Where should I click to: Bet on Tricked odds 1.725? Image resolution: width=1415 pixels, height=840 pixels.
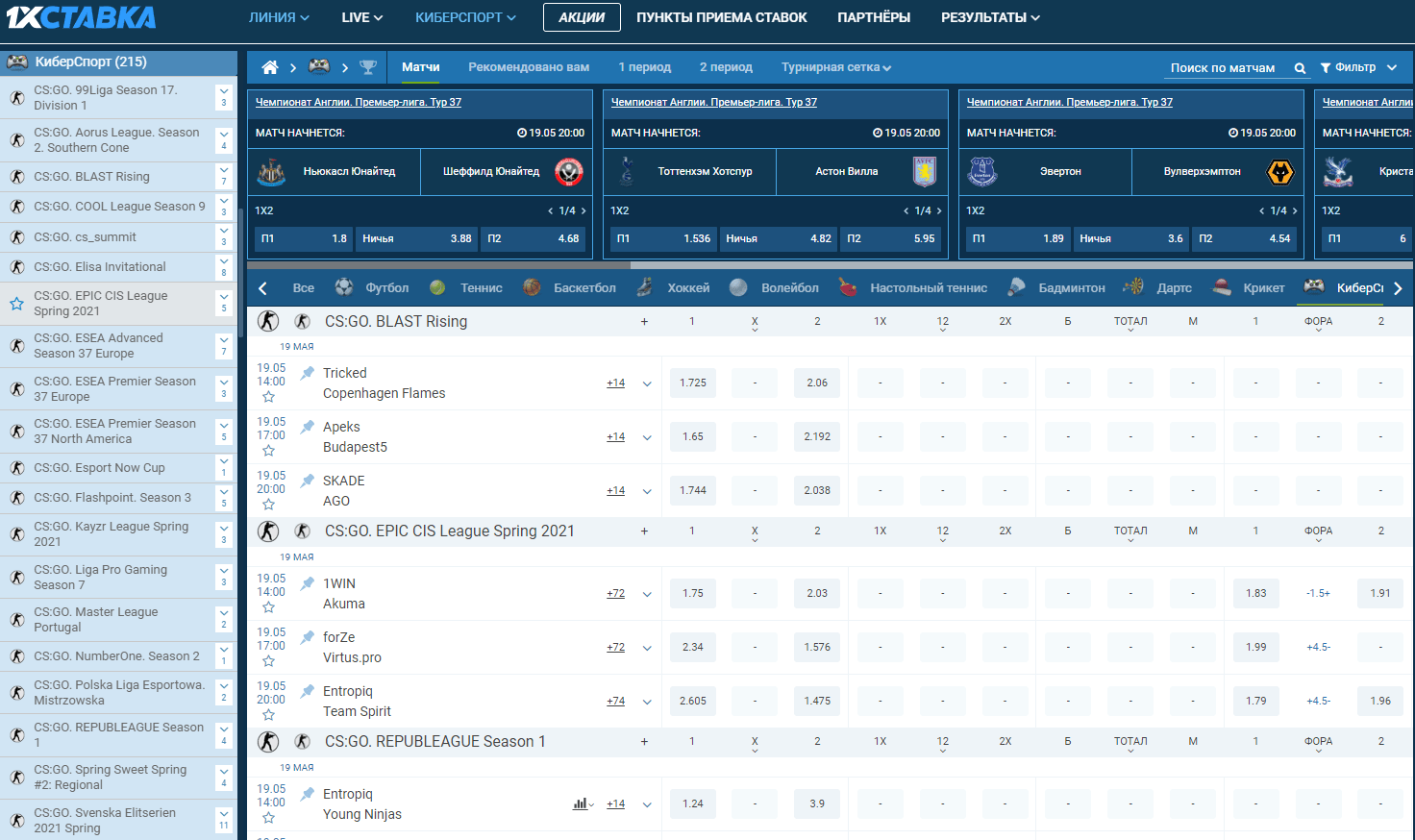click(693, 383)
